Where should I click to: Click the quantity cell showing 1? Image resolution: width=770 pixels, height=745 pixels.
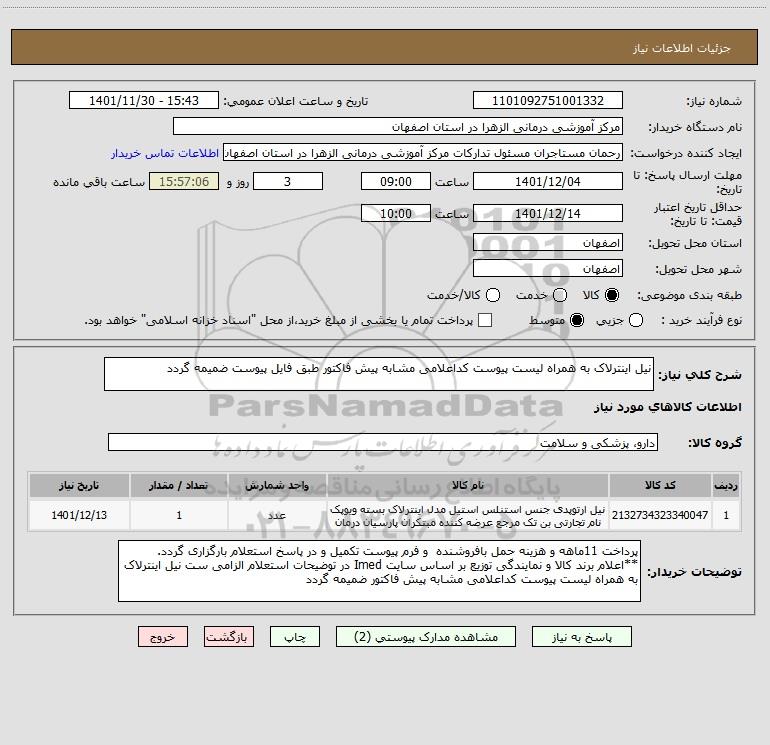tap(179, 515)
